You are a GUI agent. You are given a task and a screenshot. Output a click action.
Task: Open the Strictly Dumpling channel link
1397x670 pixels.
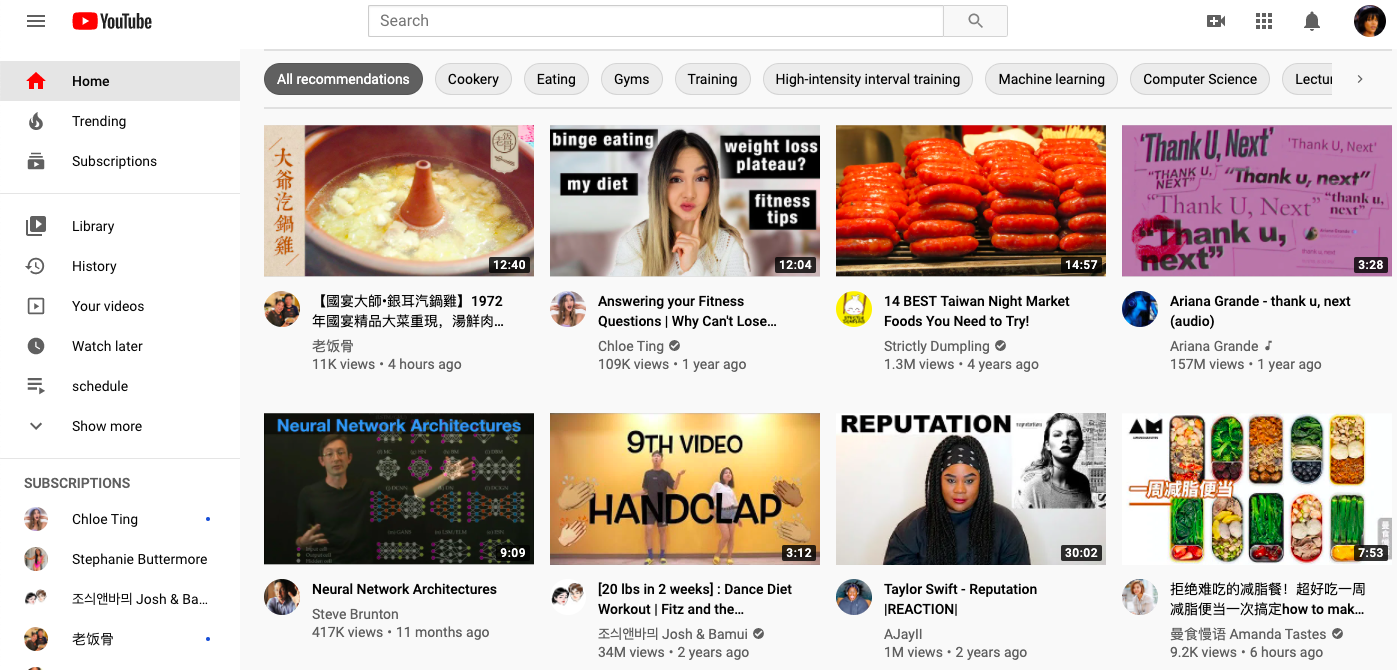pos(936,346)
